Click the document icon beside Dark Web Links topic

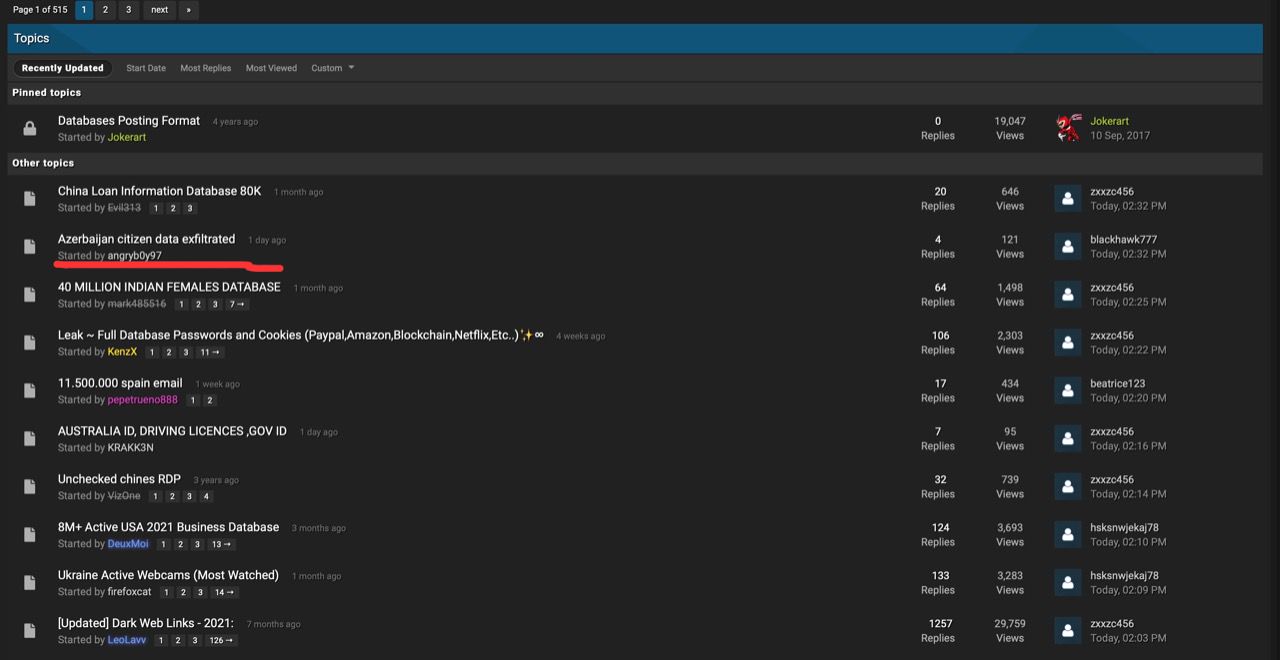point(30,631)
